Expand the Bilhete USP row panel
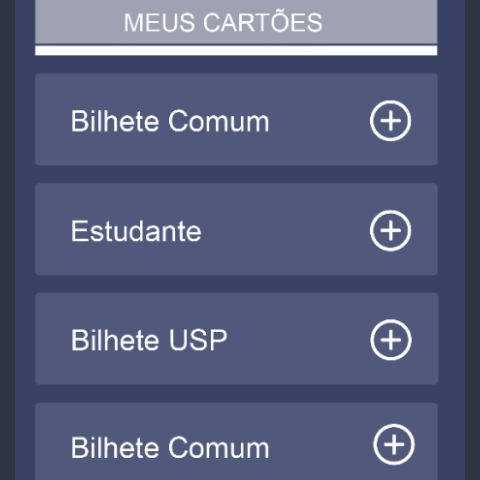Viewport: 480px width, 480px height. tap(237, 339)
